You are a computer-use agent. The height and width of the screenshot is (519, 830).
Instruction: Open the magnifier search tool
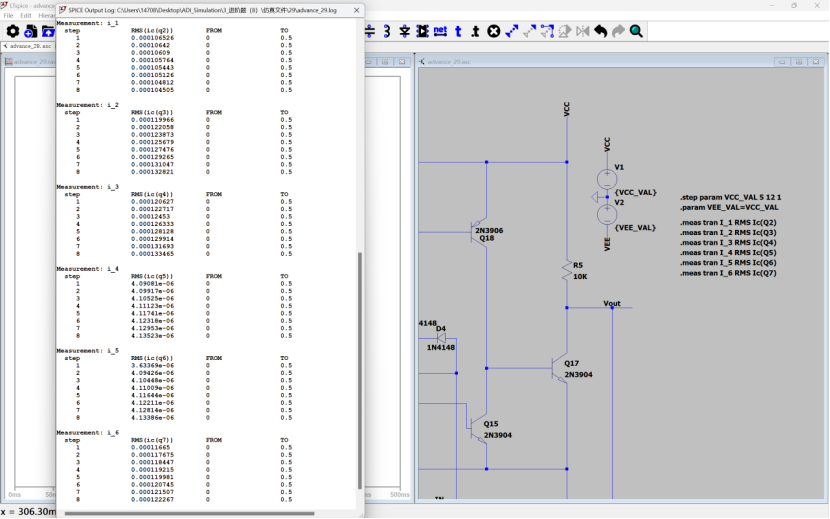tap(636, 31)
